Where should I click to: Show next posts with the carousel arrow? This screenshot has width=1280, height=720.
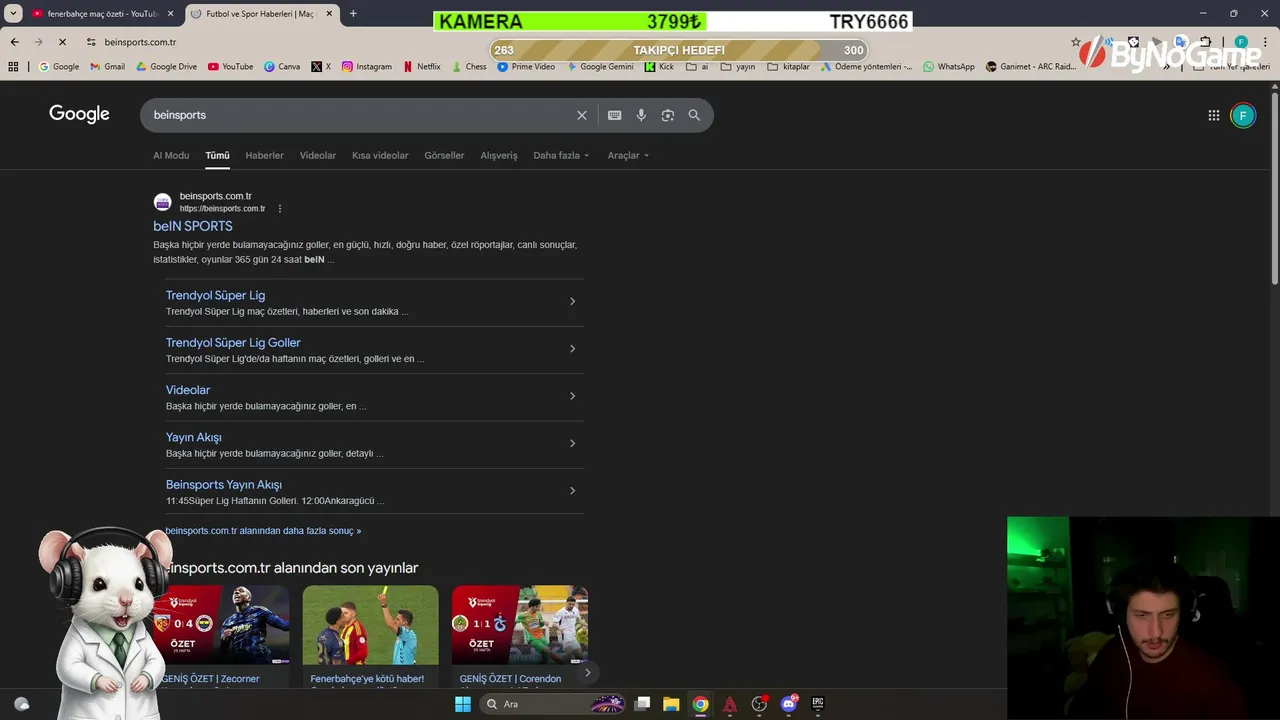click(587, 672)
